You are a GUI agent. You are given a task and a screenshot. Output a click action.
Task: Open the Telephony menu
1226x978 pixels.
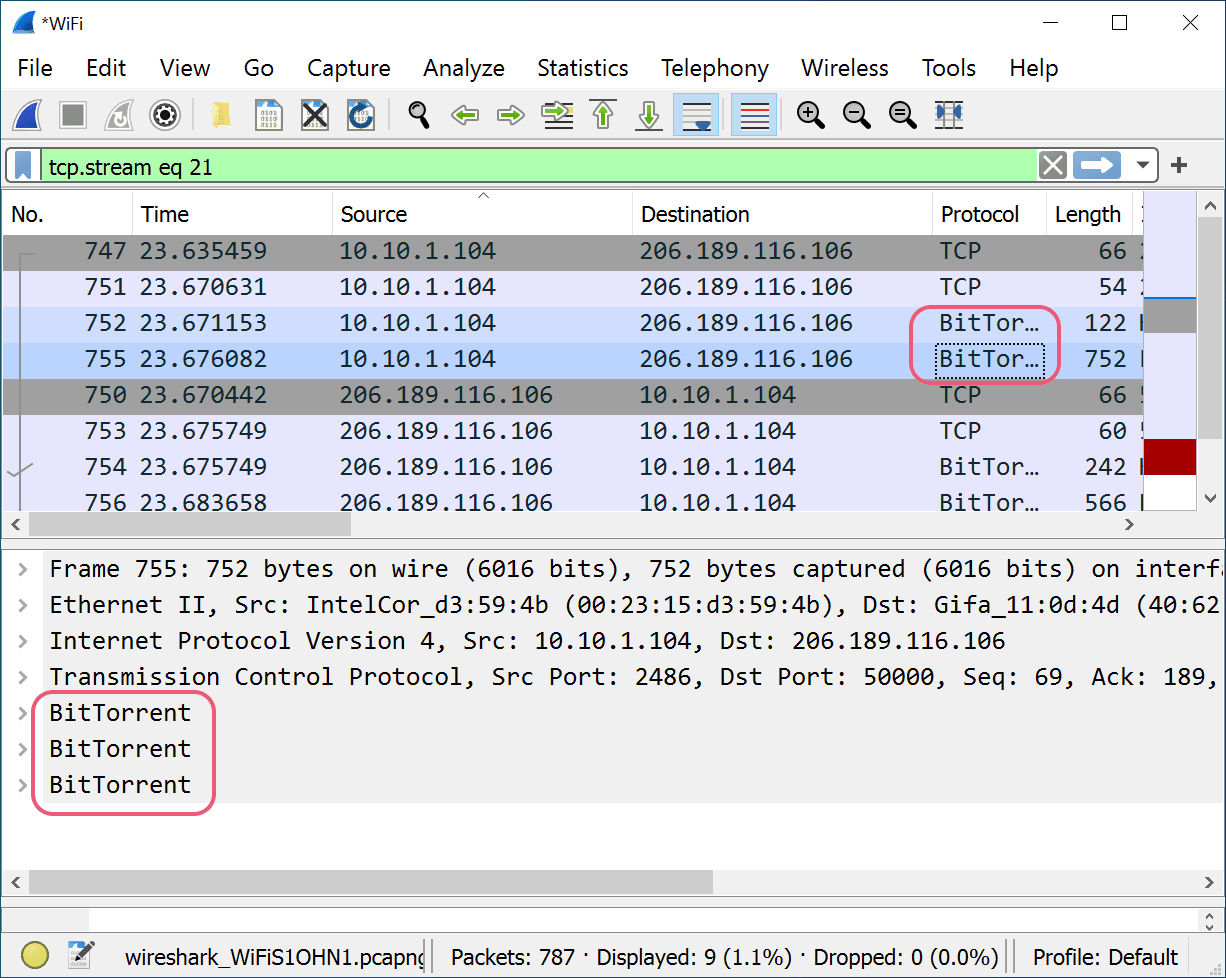(714, 68)
